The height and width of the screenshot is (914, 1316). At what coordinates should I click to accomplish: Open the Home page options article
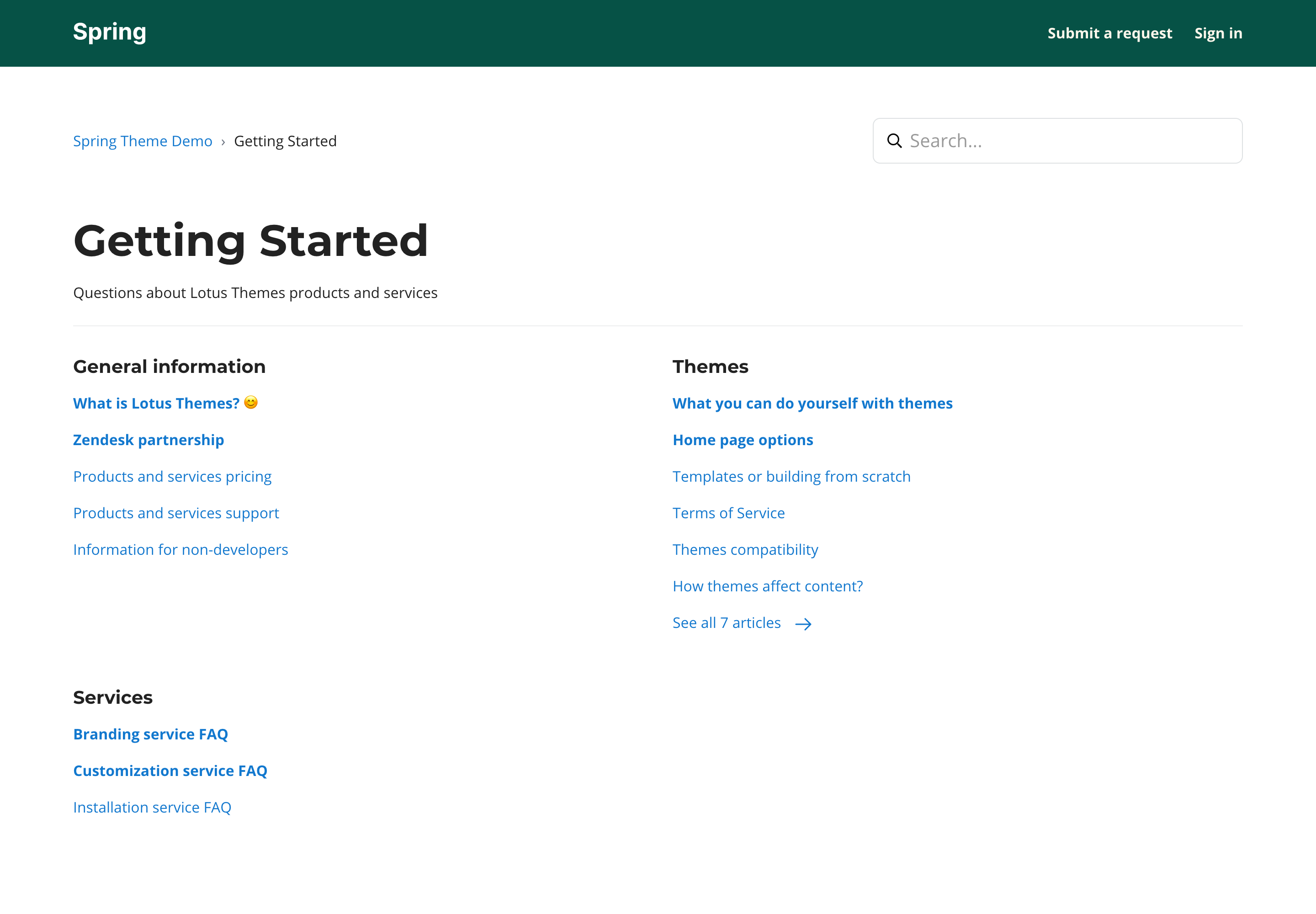[x=743, y=440]
